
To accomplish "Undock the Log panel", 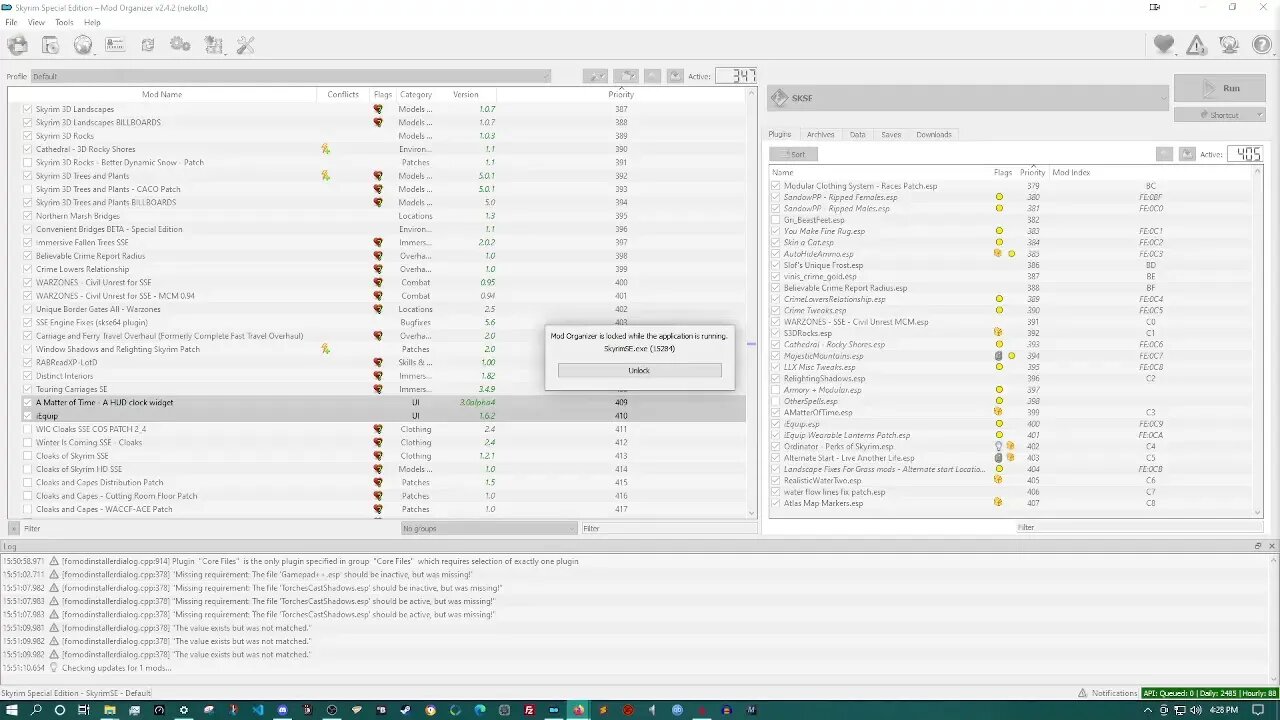I will [x=1259, y=546].
